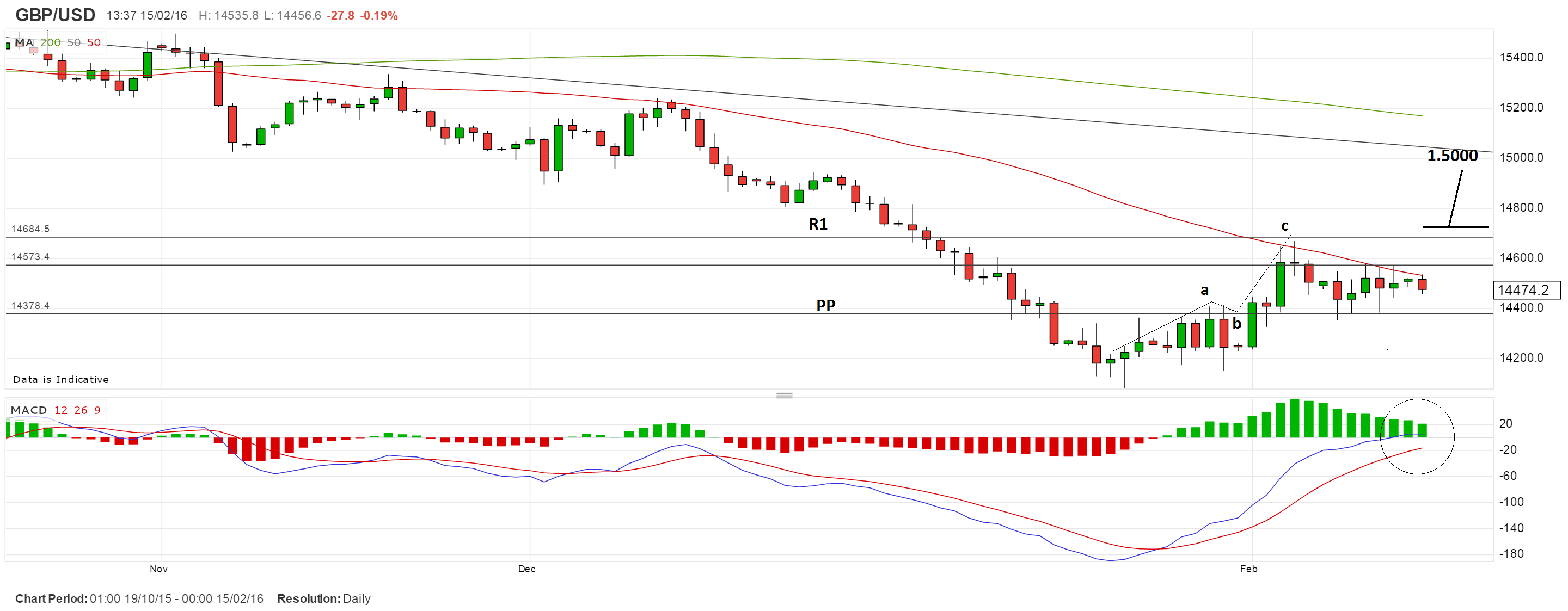Click the wave c annotation label

1284,226
